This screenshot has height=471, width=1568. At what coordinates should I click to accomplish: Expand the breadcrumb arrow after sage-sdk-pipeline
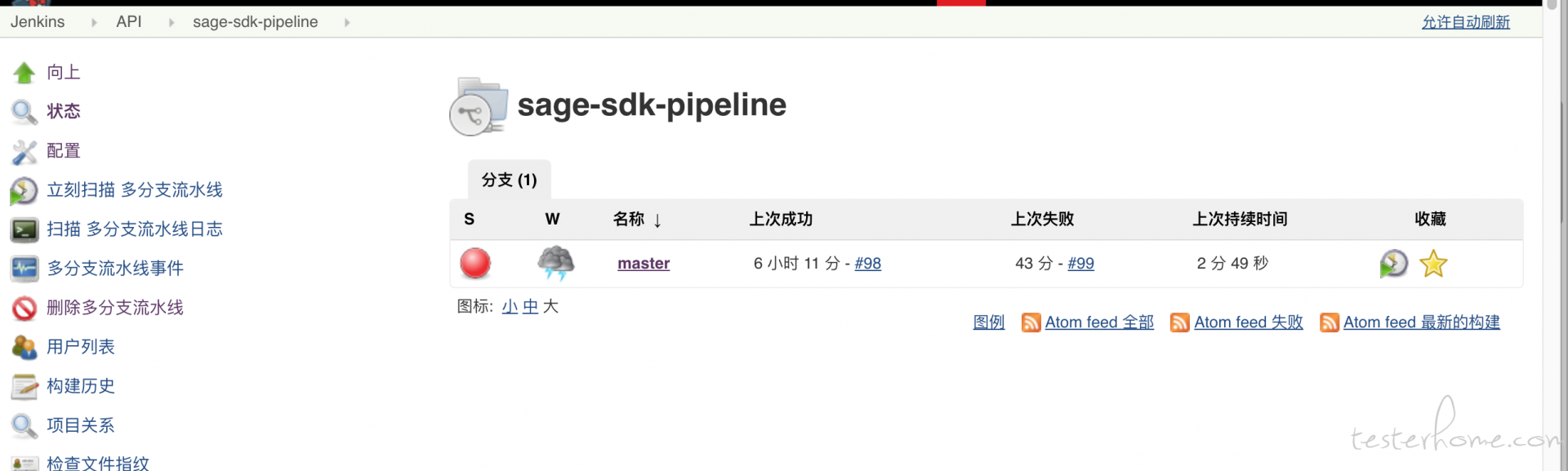(x=347, y=22)
